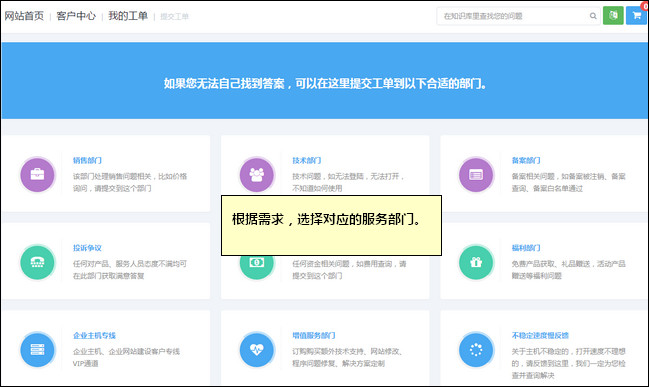Open the 技术部门 department link

coord(307,161)
